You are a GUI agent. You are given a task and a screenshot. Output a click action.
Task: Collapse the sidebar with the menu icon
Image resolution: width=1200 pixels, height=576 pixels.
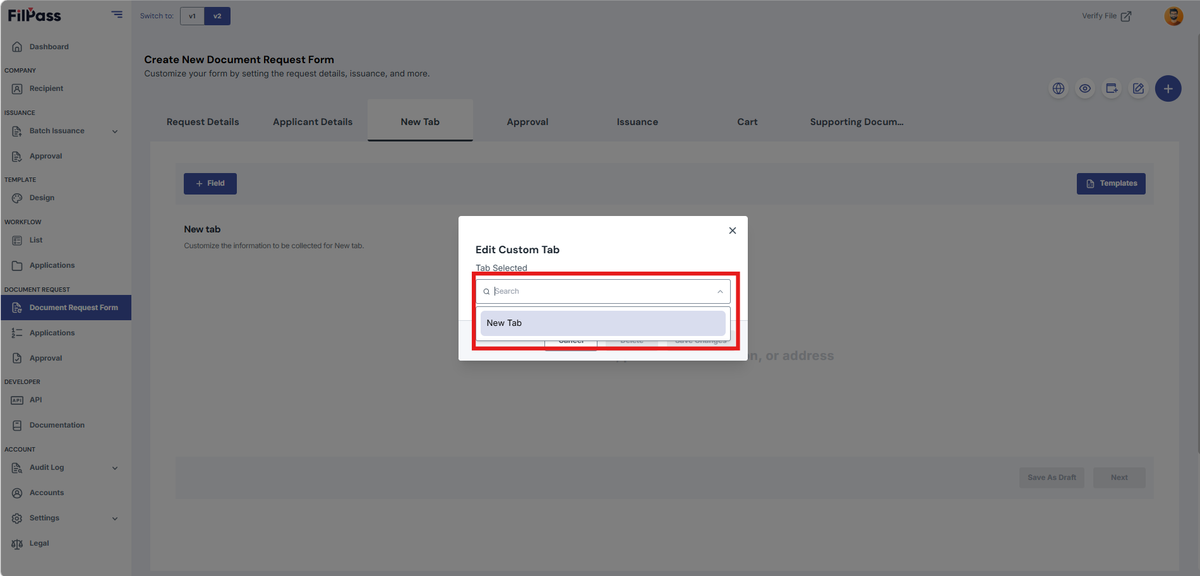point(117,15)
